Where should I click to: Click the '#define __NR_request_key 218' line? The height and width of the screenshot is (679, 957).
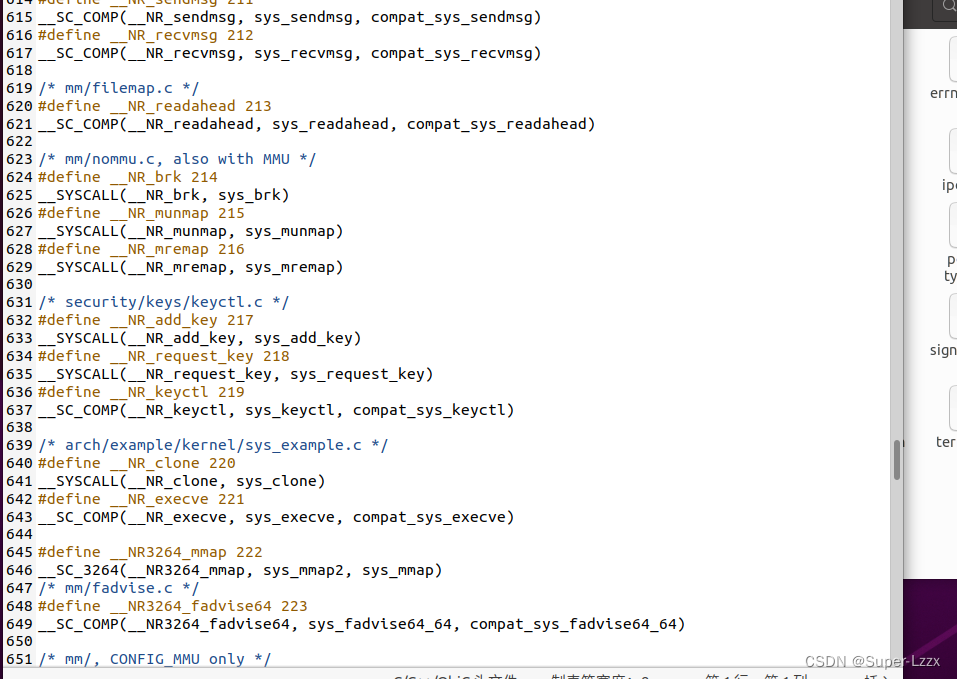tap(164, 356)
